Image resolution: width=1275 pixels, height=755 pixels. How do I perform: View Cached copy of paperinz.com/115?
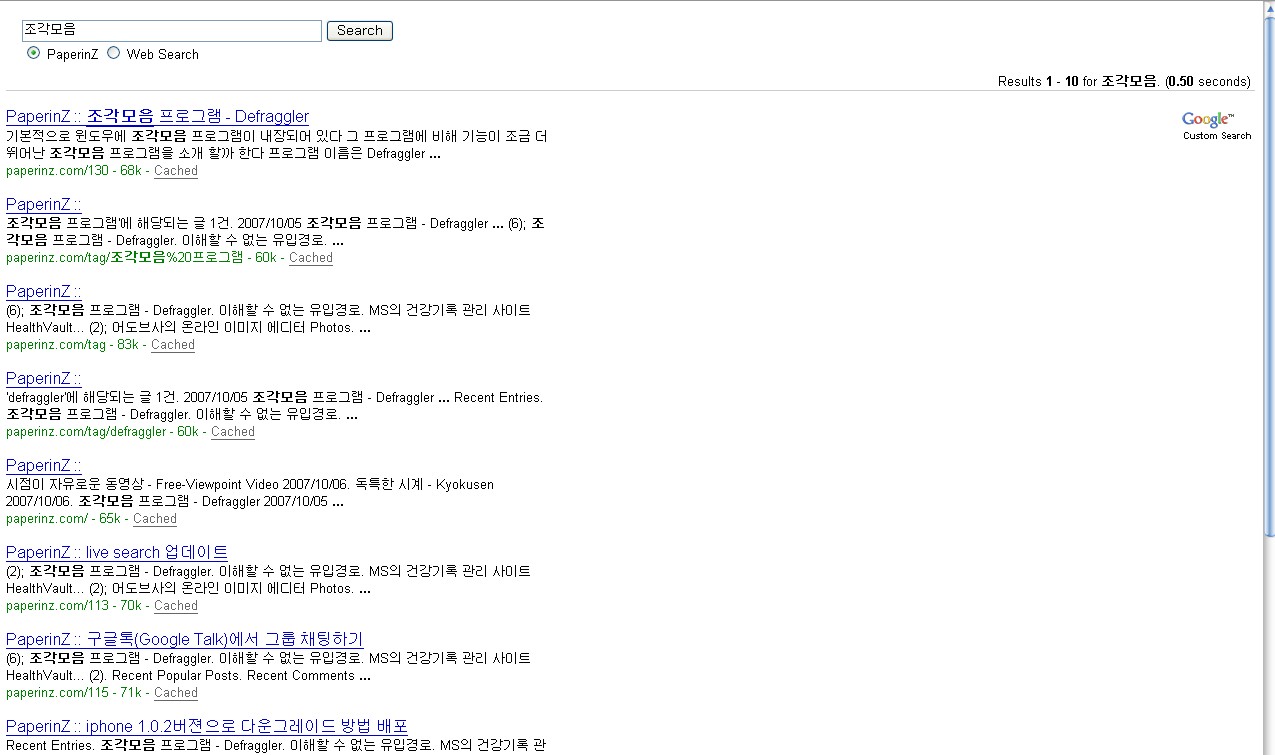(176, 693)
